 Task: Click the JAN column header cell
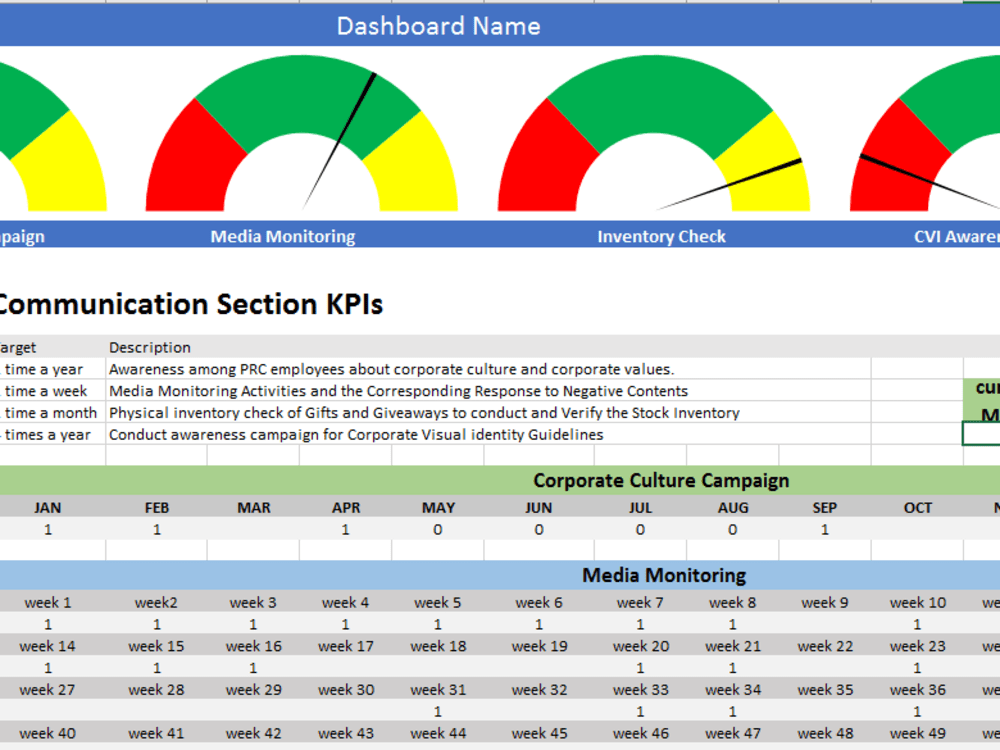[x=46, y=507]
